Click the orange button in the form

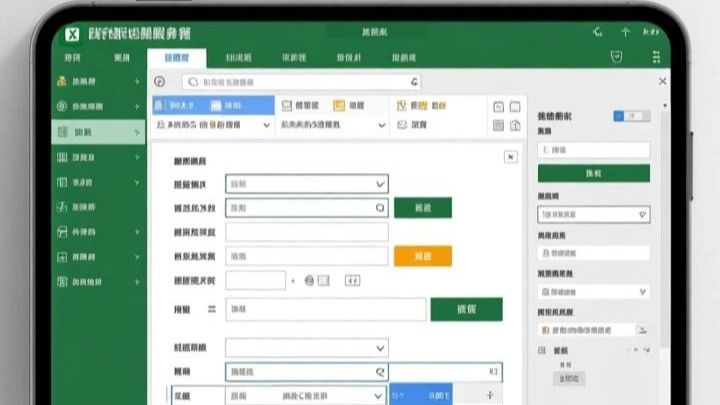tap(423, 256)
